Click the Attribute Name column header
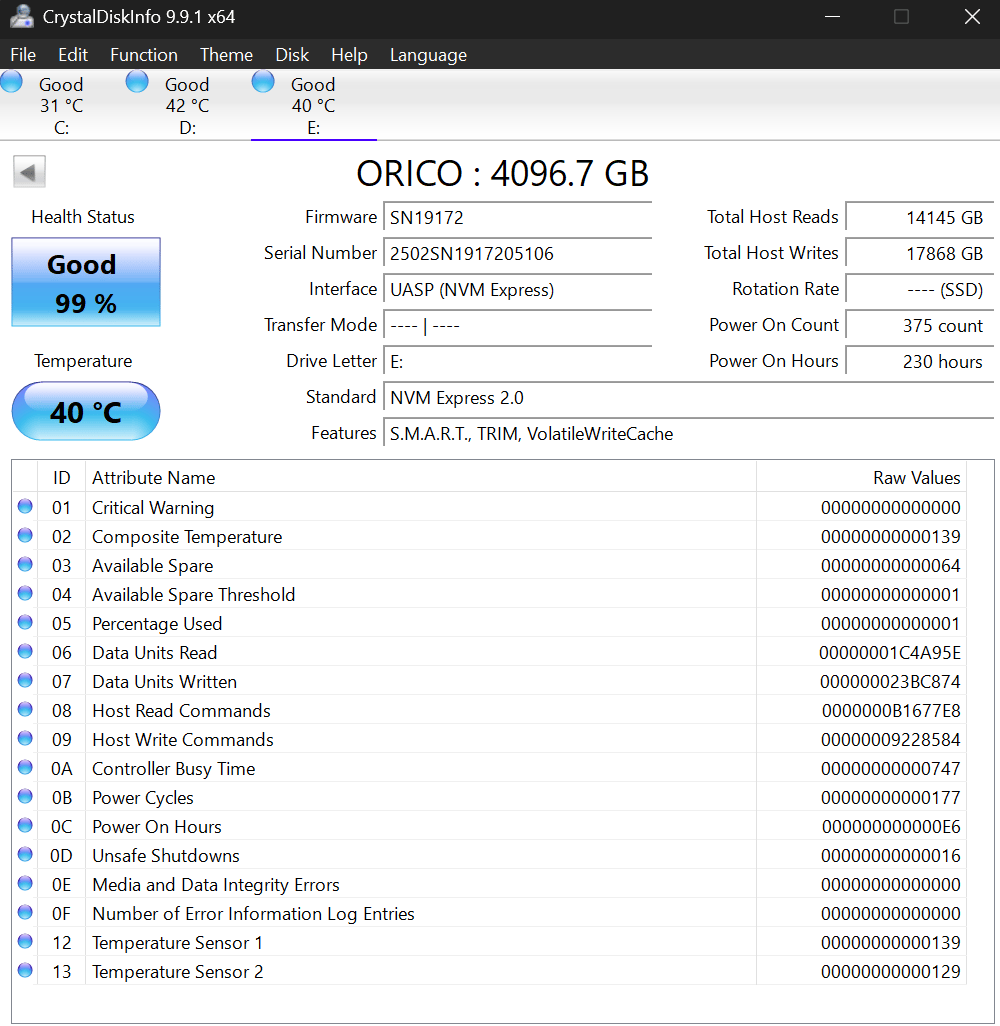The image size is (1000, 1026). click(x=421, y=478)
